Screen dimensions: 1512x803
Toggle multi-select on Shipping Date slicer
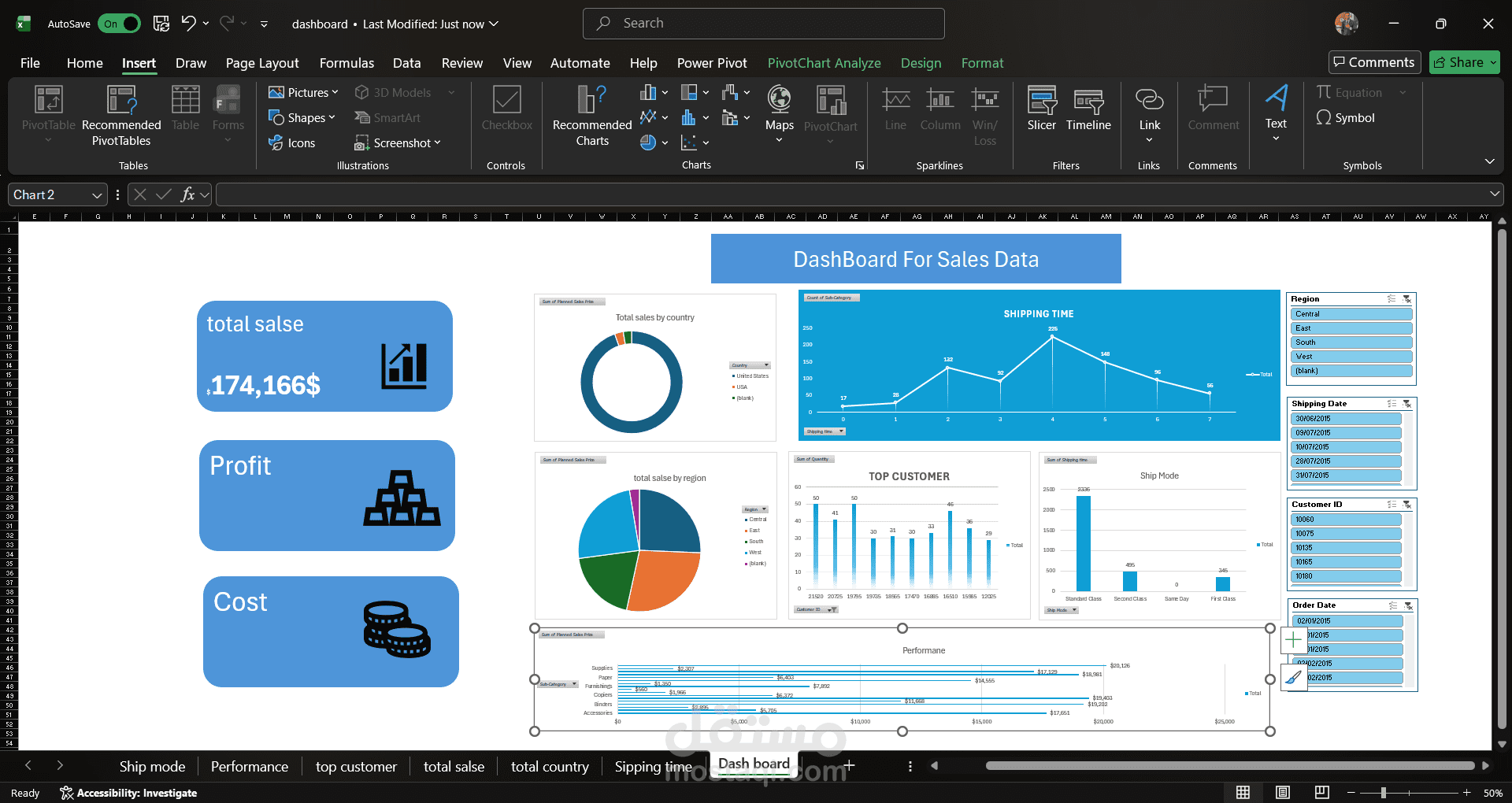pos(1392,404)
